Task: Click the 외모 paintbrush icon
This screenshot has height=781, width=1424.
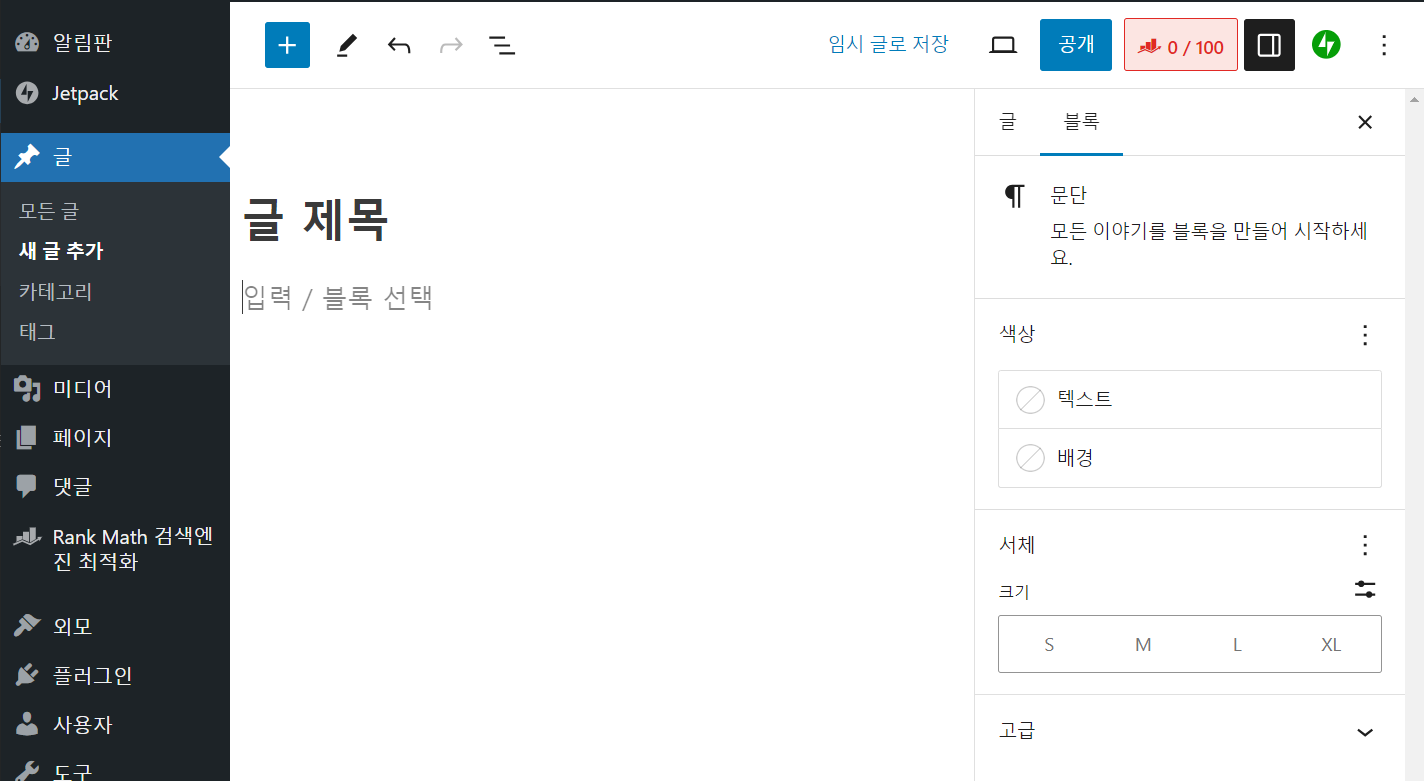Action: tap(27, 626)
